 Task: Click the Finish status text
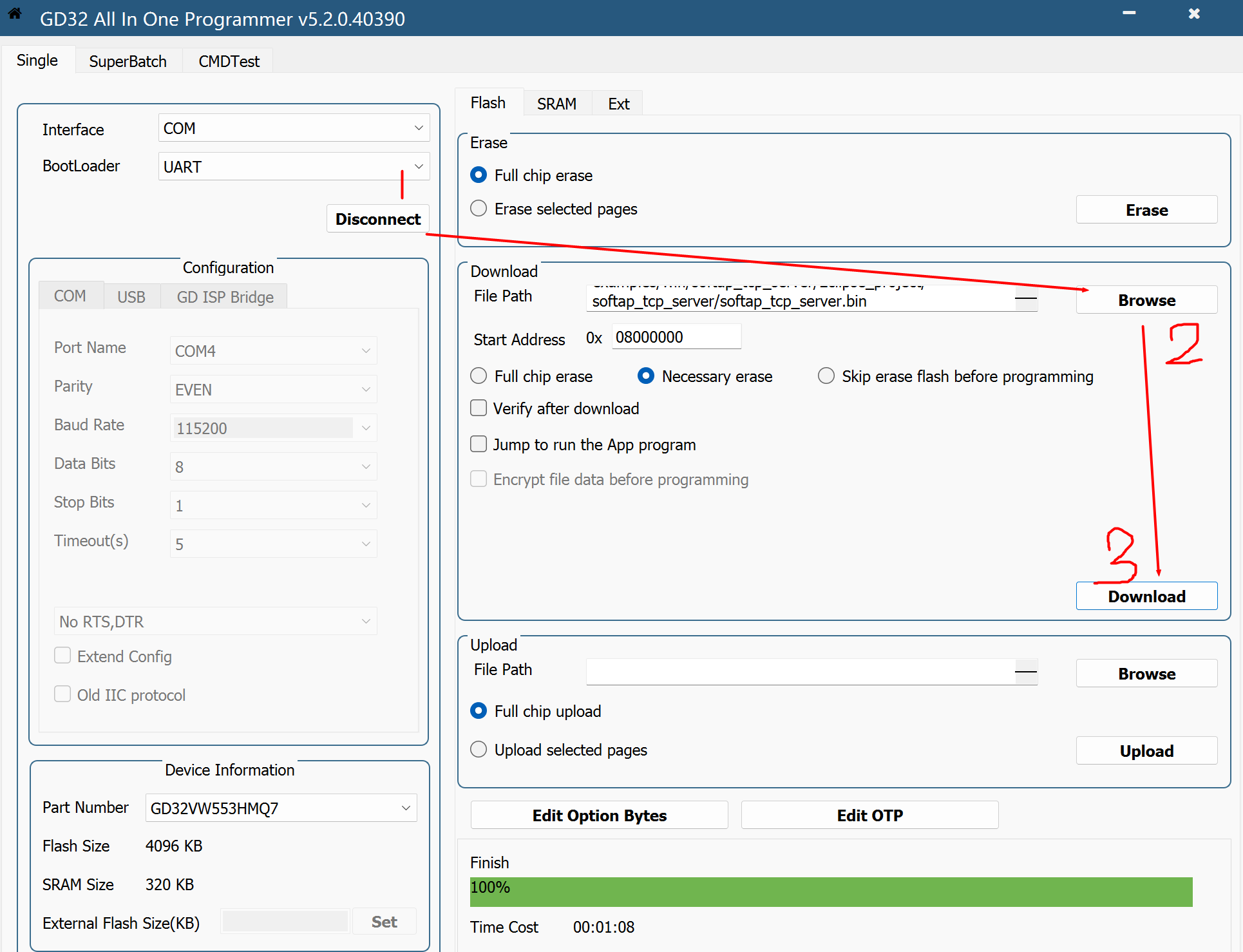(489, 863)
